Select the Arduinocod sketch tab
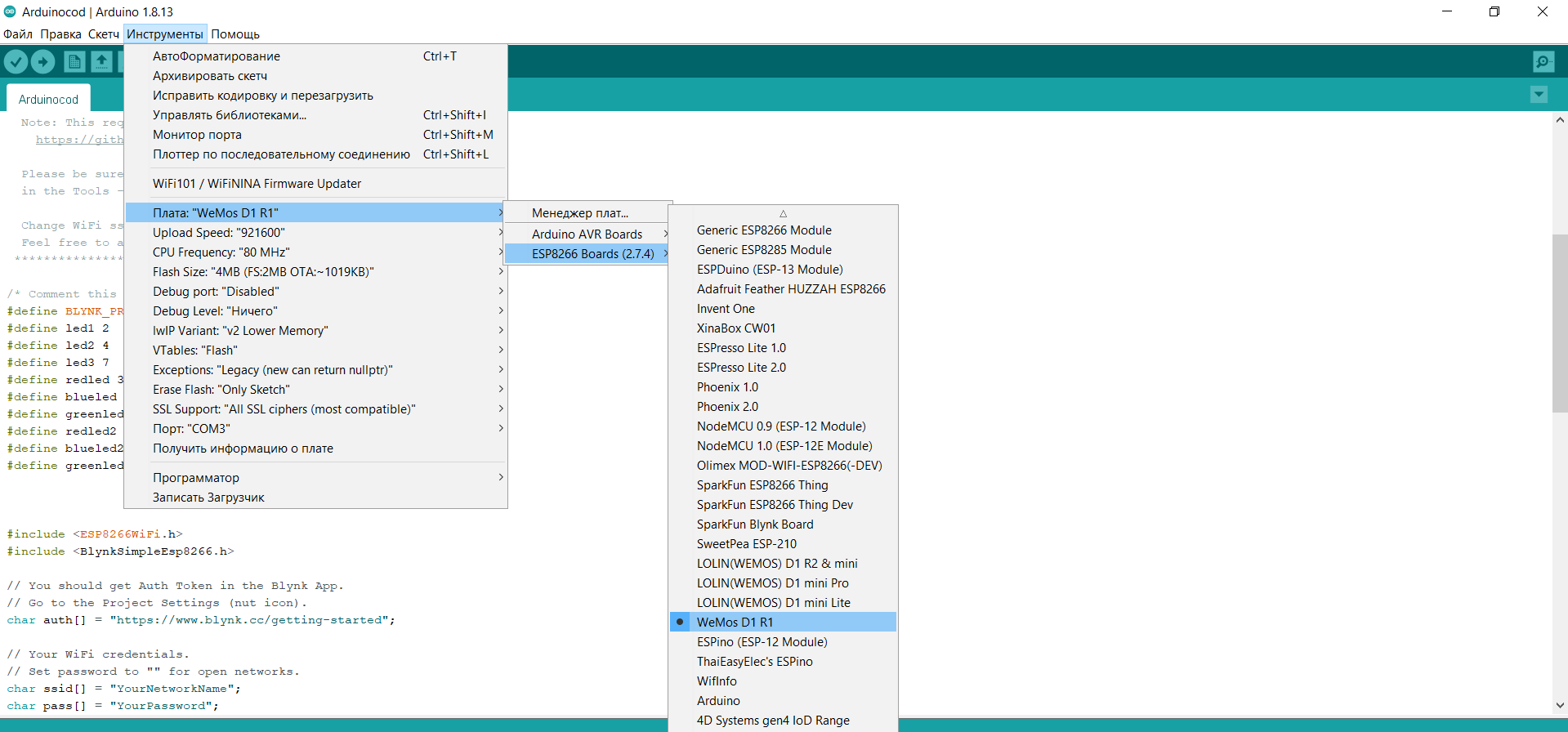Screen dimensions: 1568x732 pyautogui.click(x=48, y=99)
